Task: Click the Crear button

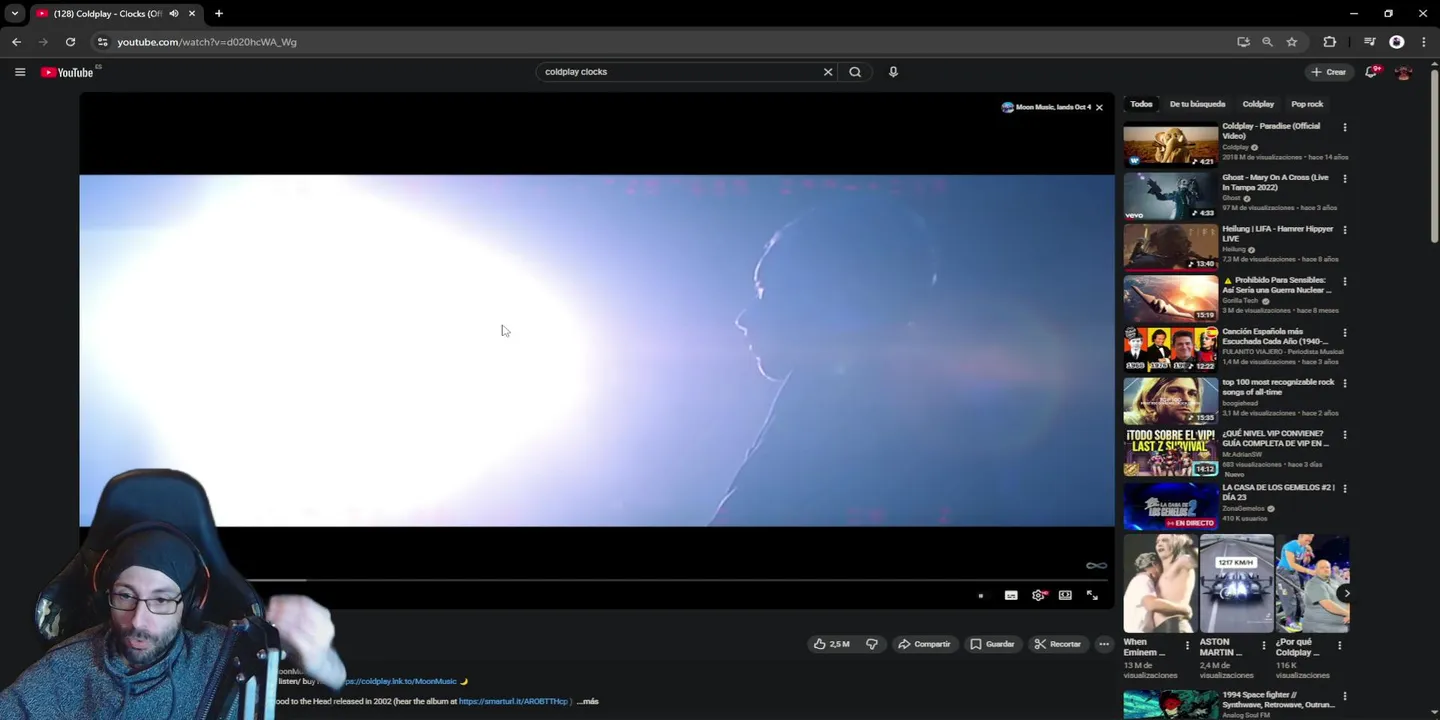Action: coord(1330,72)
